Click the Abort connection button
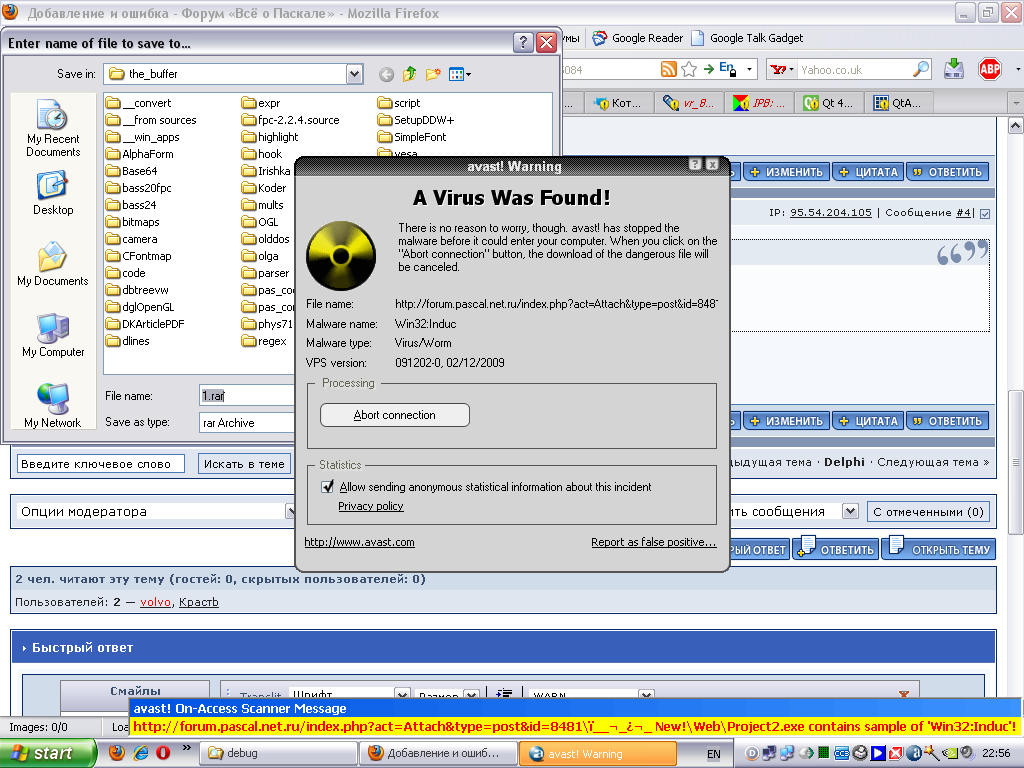The height and width of the screenshot is (768, 1024). (x=394, y=415)
